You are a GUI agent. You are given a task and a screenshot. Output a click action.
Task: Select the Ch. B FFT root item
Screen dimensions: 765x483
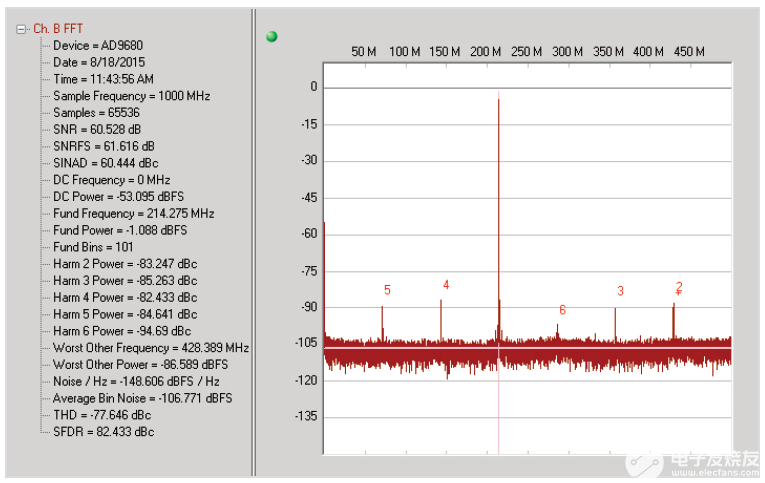[58, 29]
